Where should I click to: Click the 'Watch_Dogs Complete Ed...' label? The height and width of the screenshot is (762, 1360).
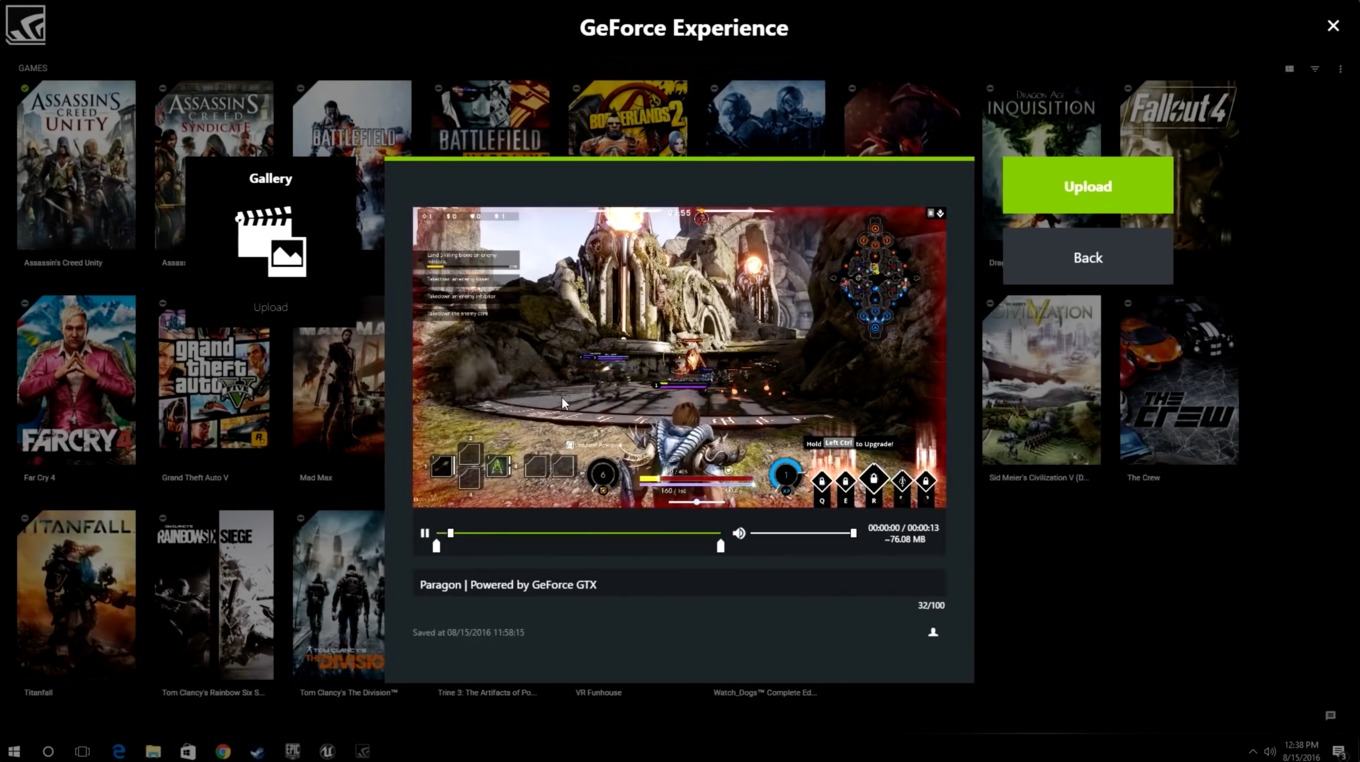(x=765, y=692)
